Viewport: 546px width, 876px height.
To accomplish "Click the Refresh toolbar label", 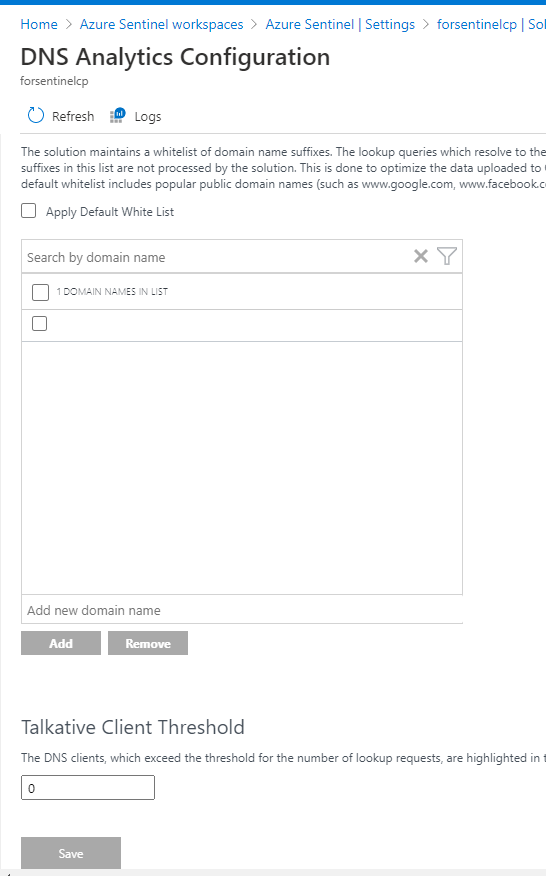I will tap(73, 116).
